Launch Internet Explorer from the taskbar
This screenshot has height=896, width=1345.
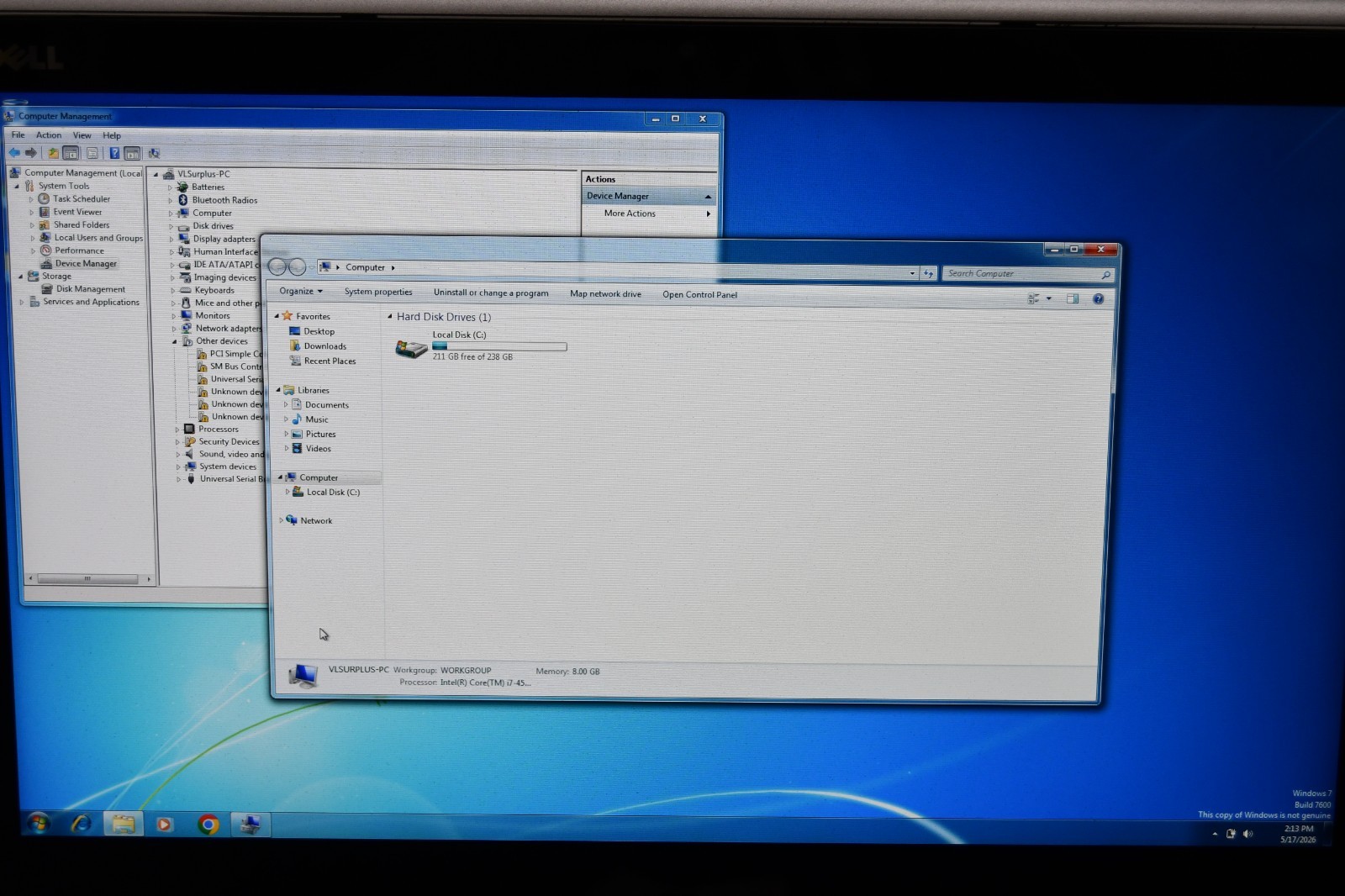point(82,824)
